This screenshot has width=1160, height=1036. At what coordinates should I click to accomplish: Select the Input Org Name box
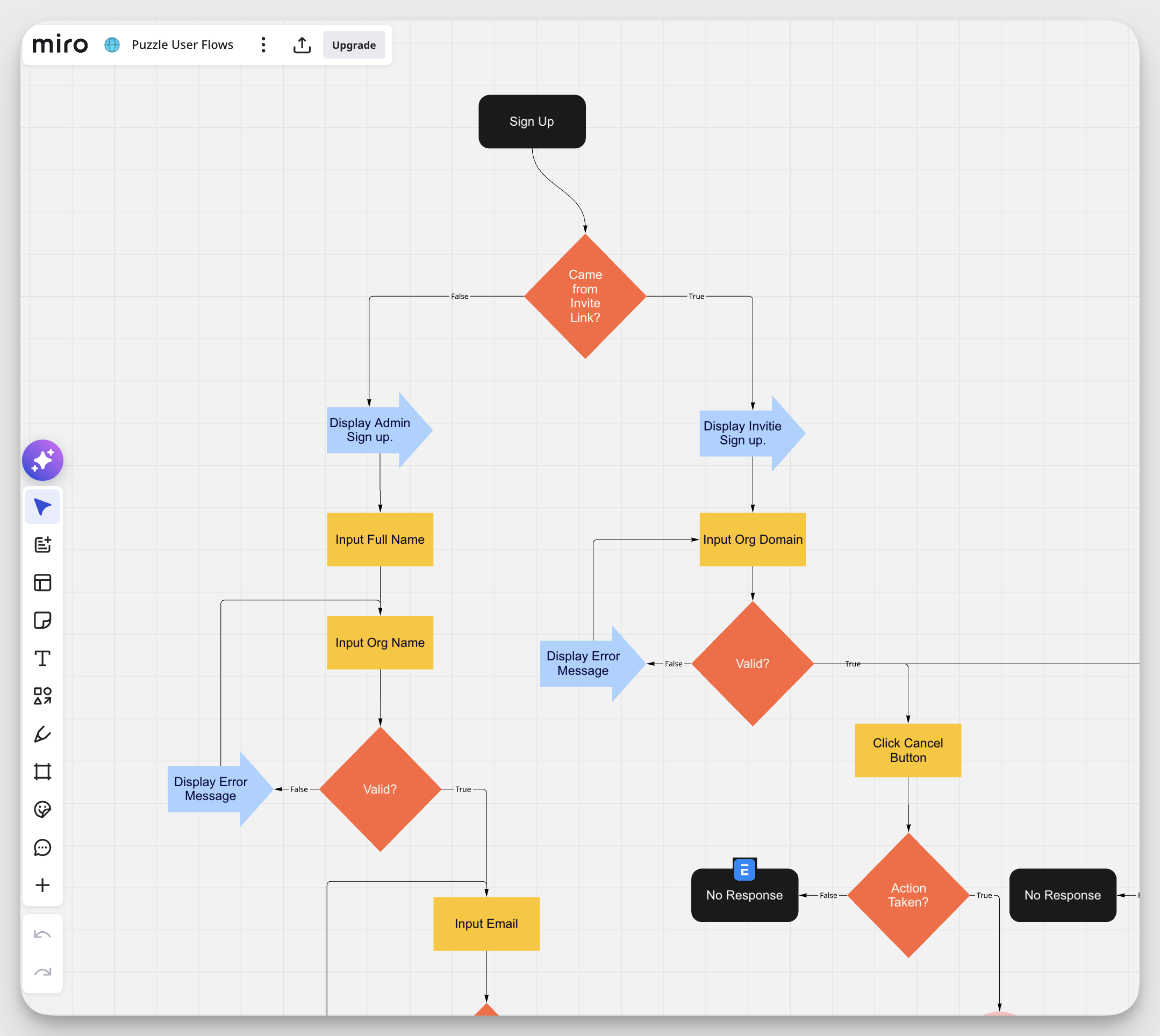coord(380,642)
